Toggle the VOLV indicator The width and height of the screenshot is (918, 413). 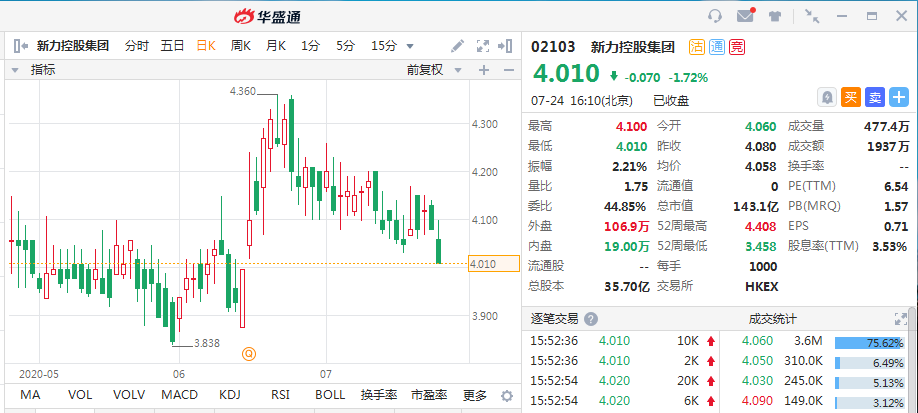pyautogui.click(x=129, y=395)
